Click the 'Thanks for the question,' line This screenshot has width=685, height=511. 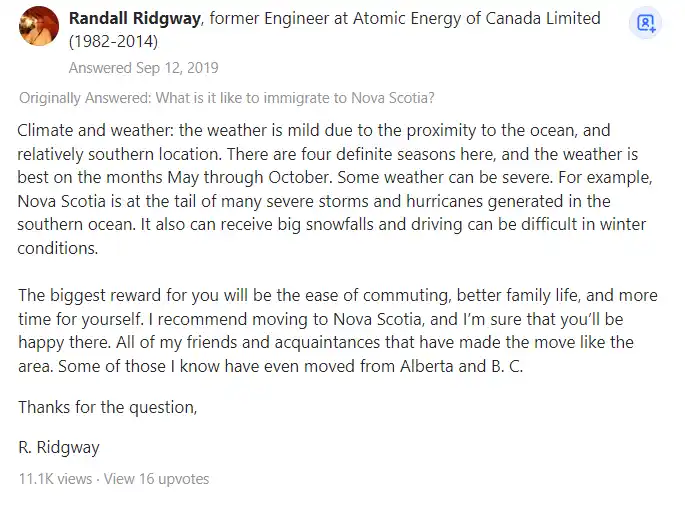pos(108,407)
